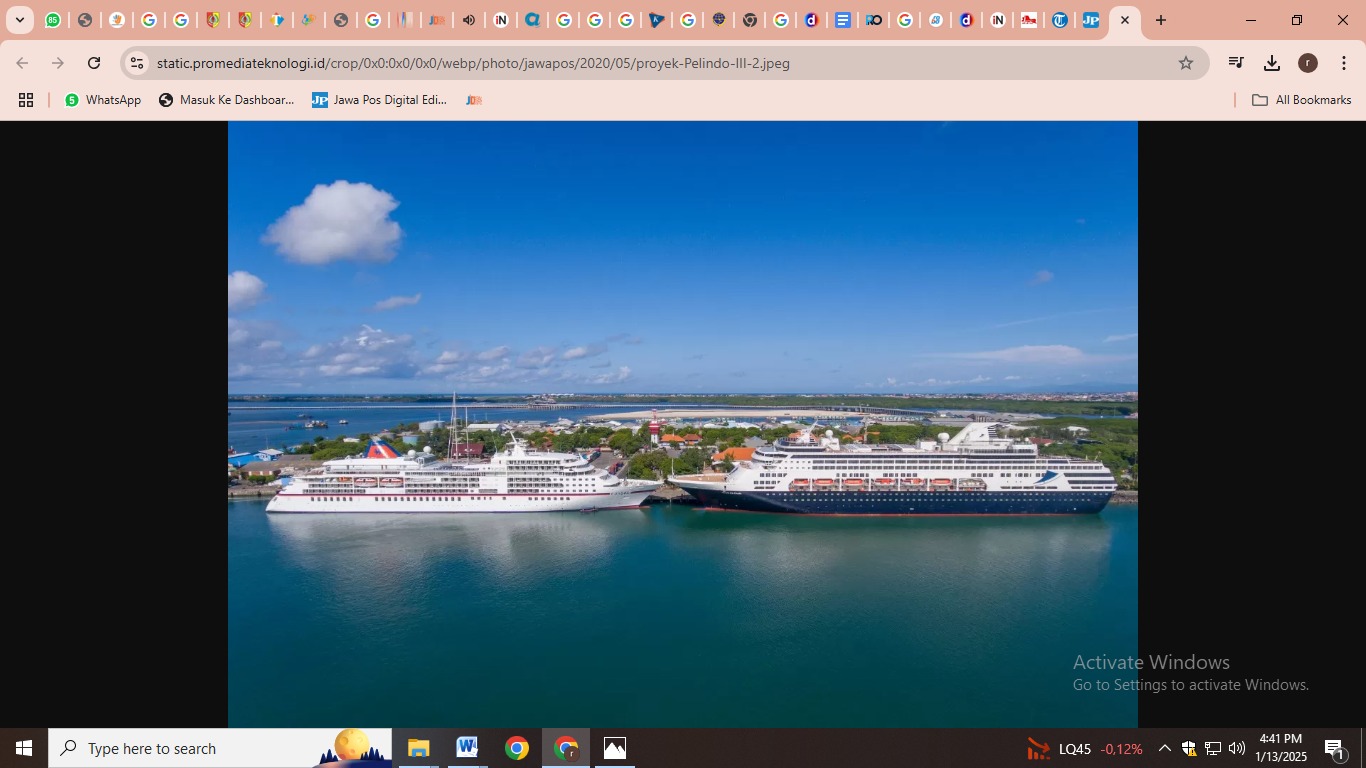
Task: Open the Windows Start menu
Action: [x=24, y=748]
